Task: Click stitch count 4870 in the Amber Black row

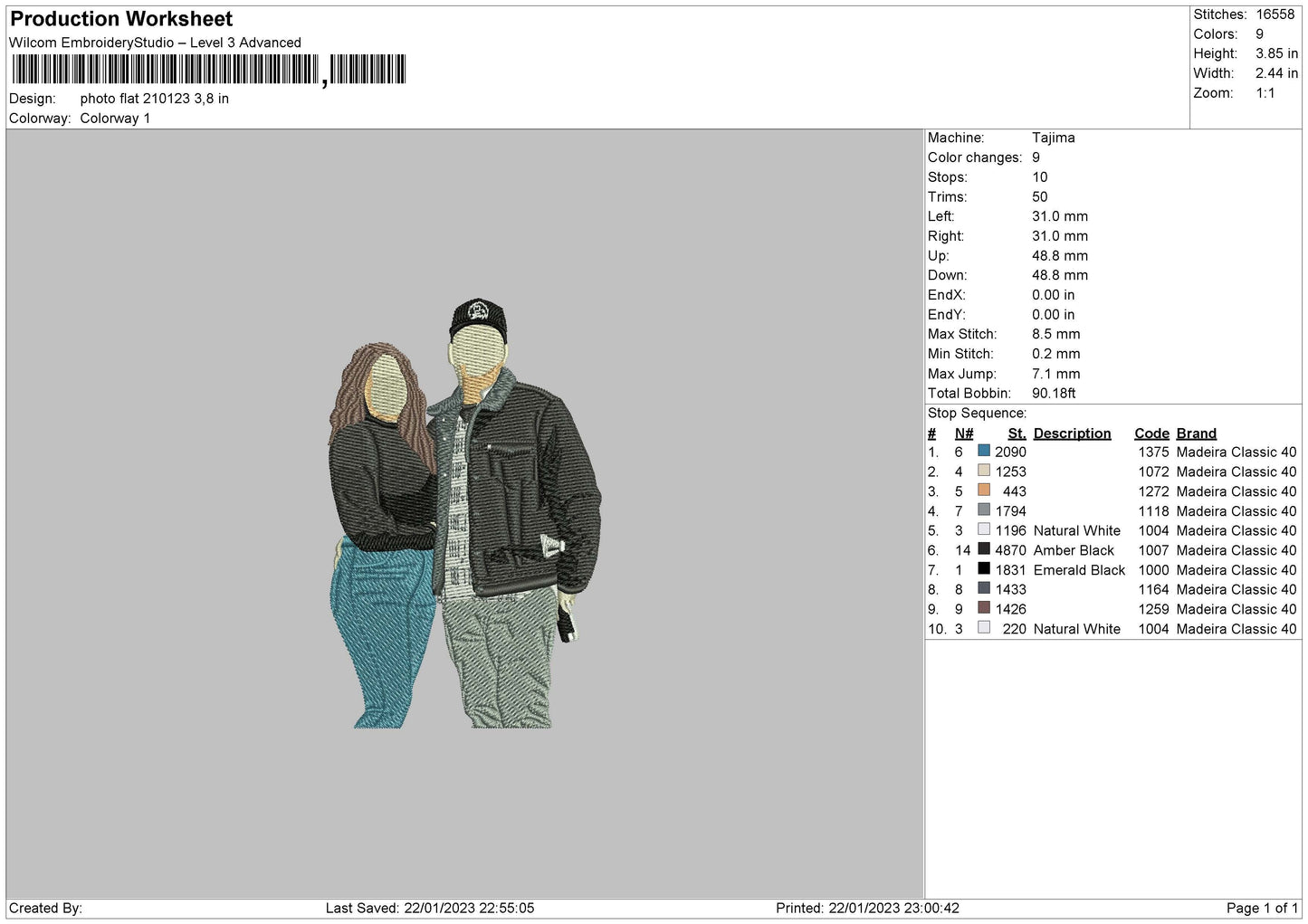Action: 1011,550
